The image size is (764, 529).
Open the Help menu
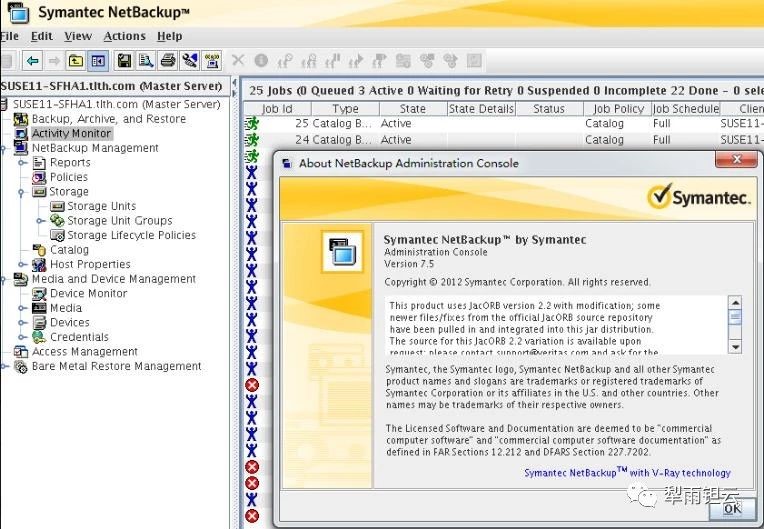click(x=170, y=36)
